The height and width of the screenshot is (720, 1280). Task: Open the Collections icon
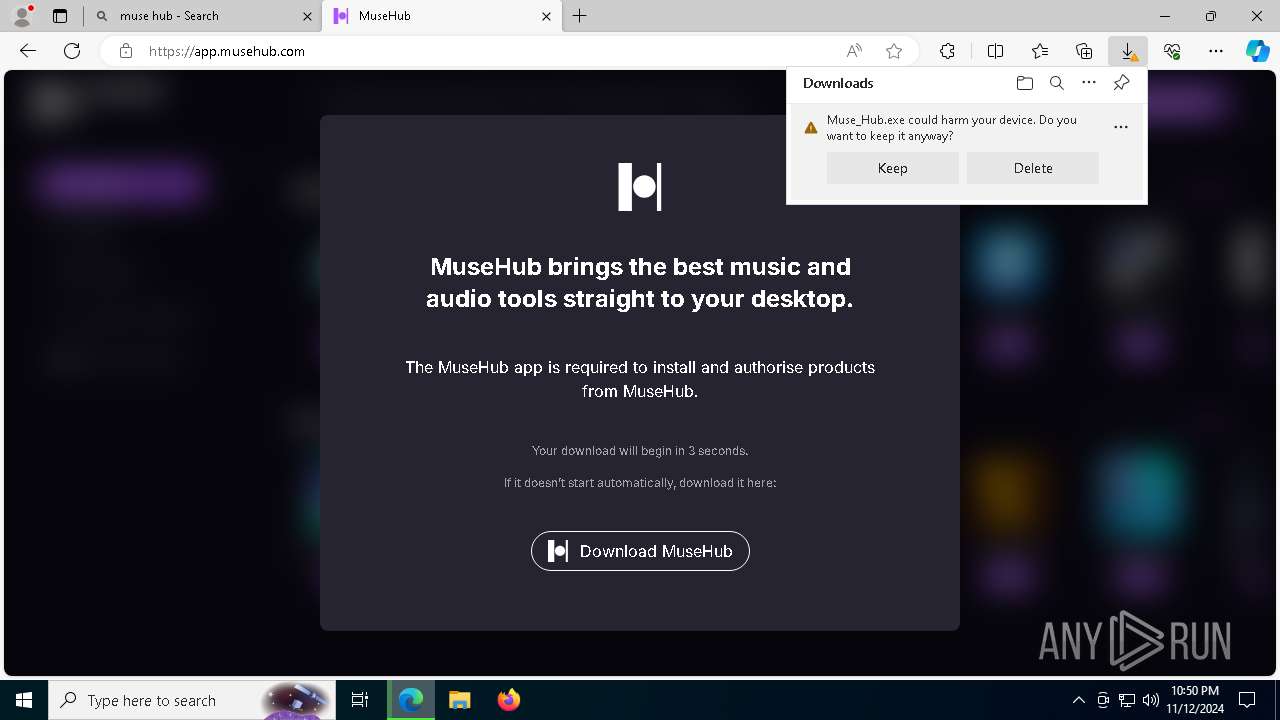tap(1084, 51)
